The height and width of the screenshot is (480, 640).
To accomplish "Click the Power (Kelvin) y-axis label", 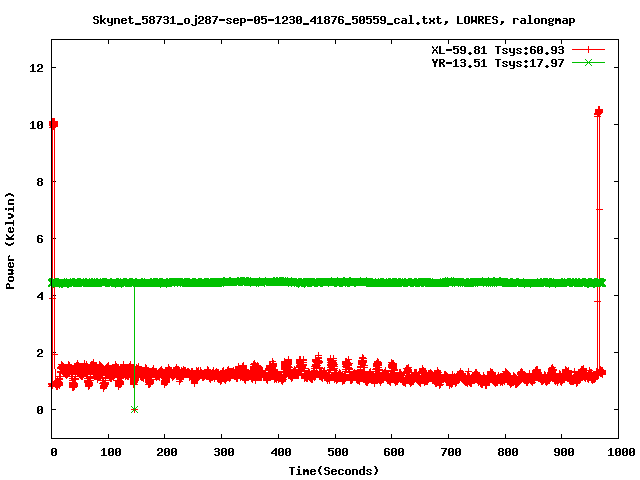I will (x=10, y=241).
